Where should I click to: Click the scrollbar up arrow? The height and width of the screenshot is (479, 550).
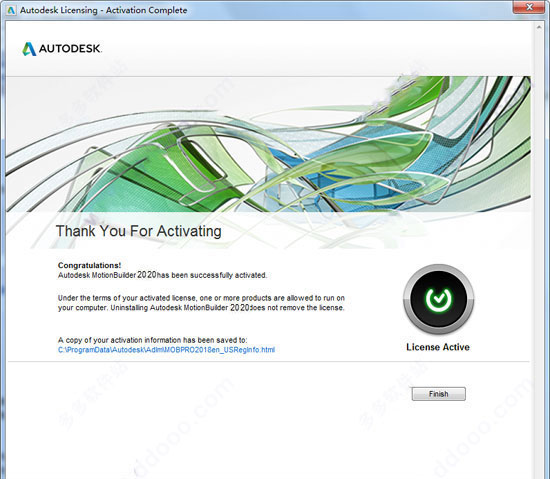coord(539,27)
